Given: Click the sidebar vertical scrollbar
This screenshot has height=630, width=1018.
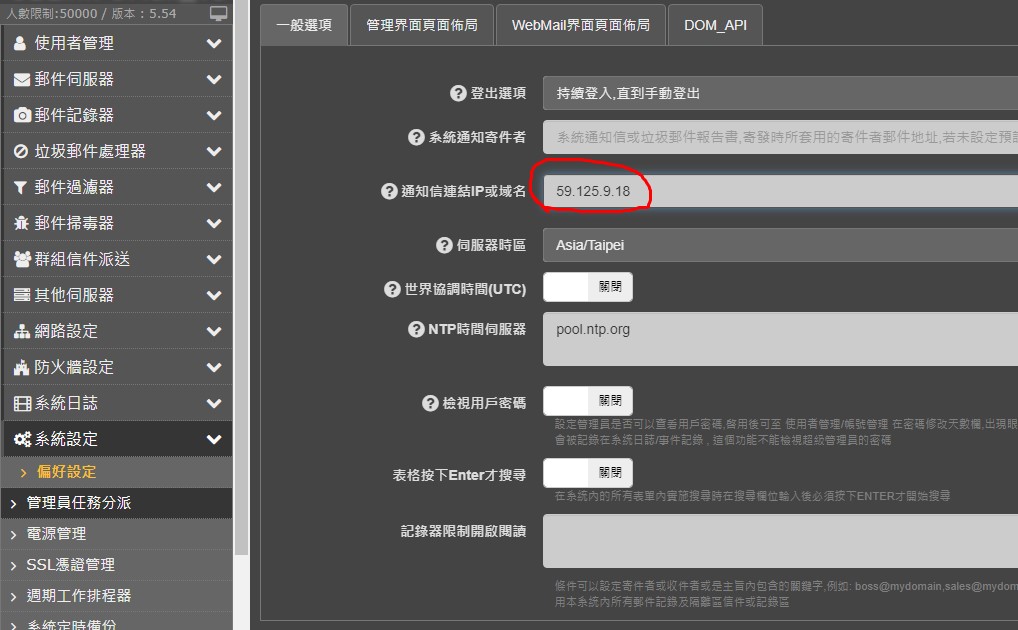Looking at the screenshot, I should tap(240, 300).
